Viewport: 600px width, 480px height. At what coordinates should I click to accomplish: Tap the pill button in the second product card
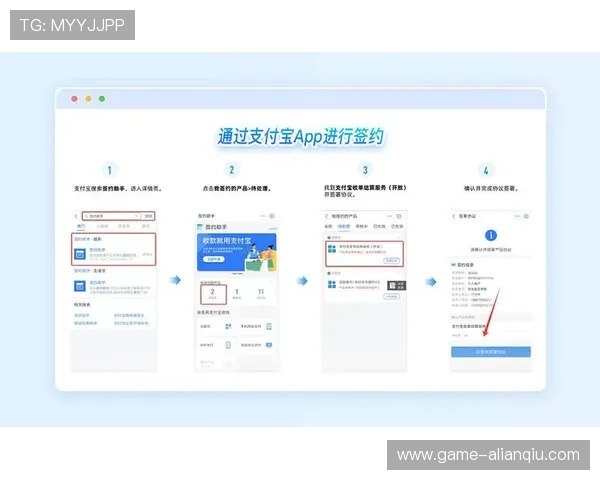coord(391,297)
